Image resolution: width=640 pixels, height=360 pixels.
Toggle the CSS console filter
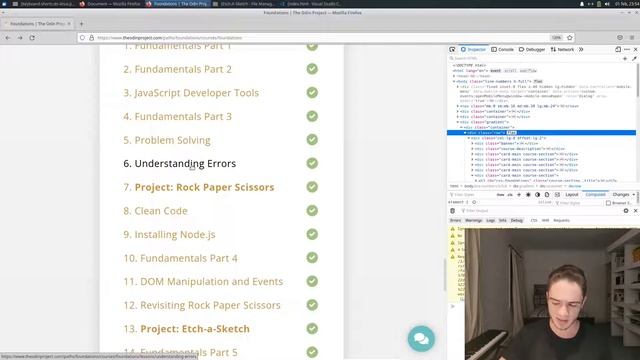point(534,220)
